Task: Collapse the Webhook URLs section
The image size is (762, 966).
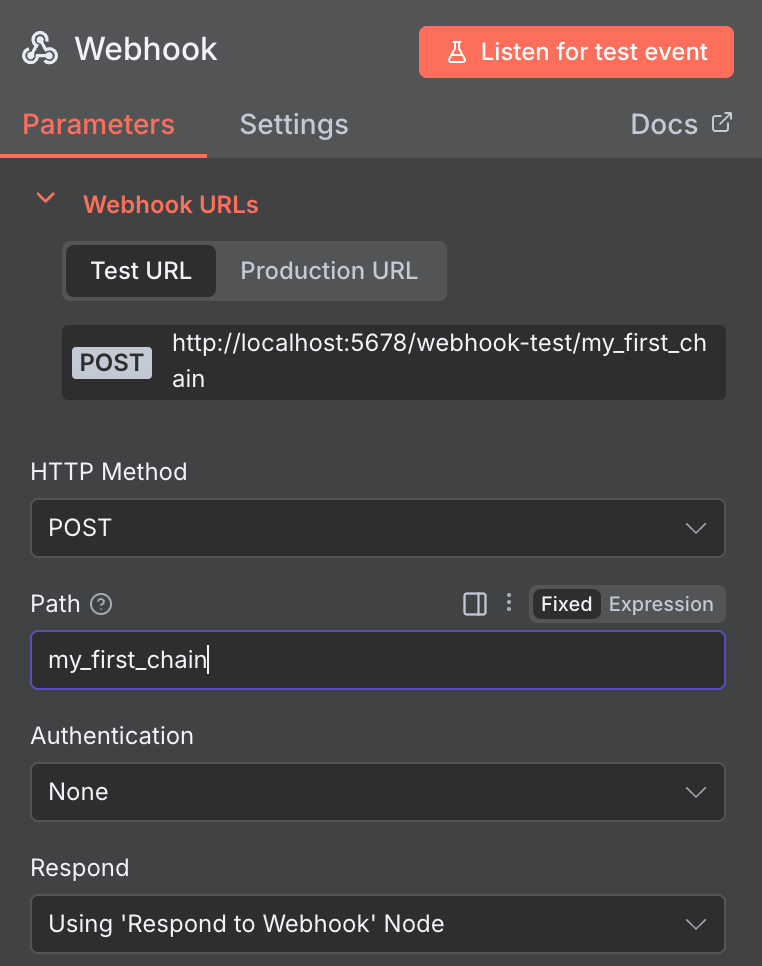Action: pyautogui.click(x=45, y=198)
